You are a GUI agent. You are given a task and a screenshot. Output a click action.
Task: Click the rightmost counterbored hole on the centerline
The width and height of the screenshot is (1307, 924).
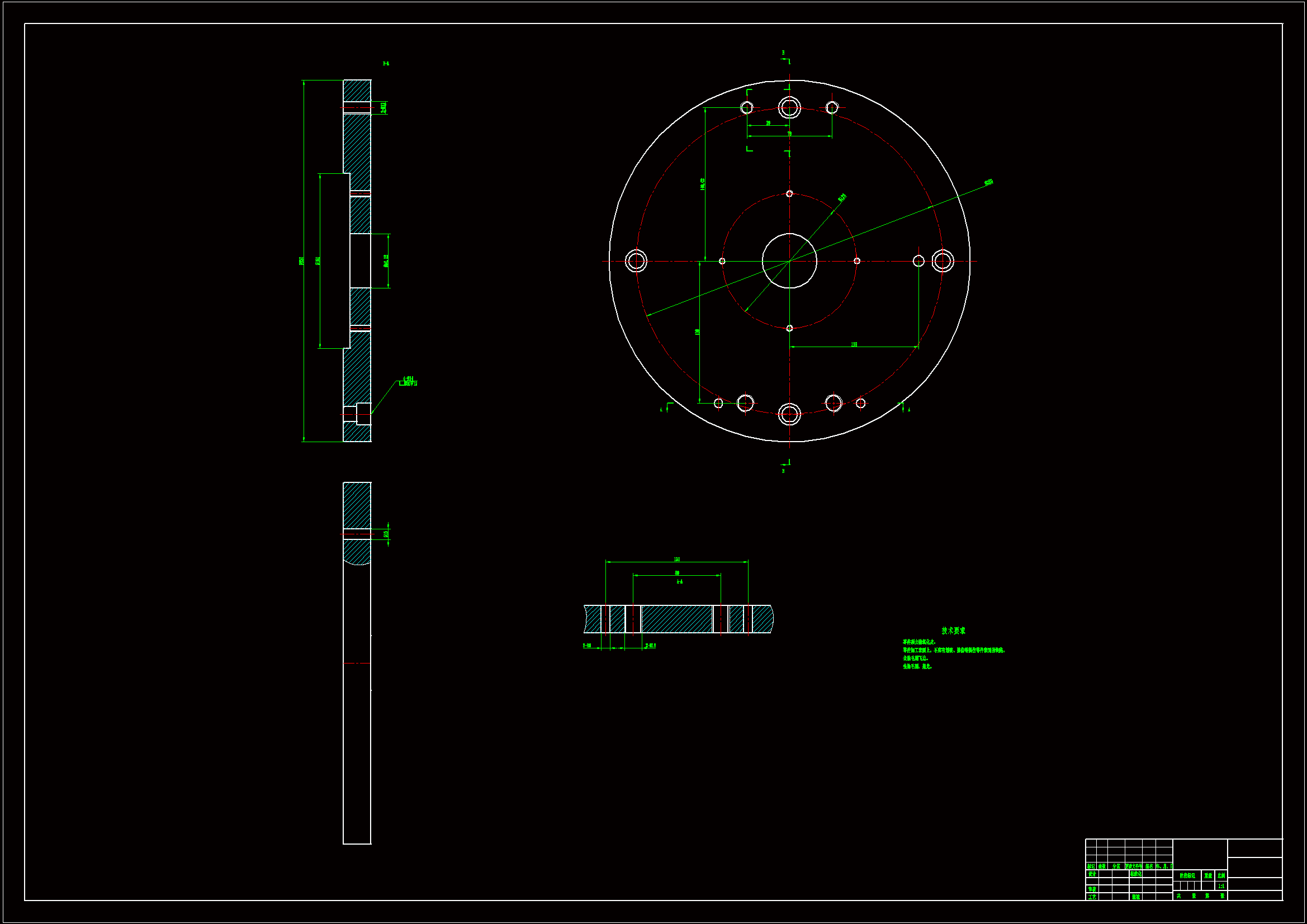(942, 260)
